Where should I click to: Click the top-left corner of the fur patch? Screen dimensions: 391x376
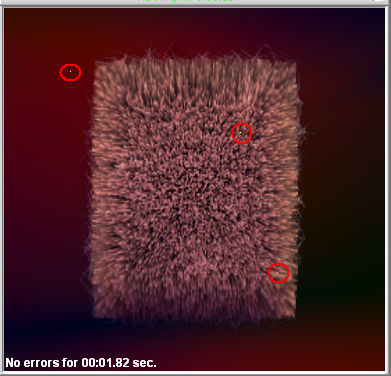(x=95, y=62)
